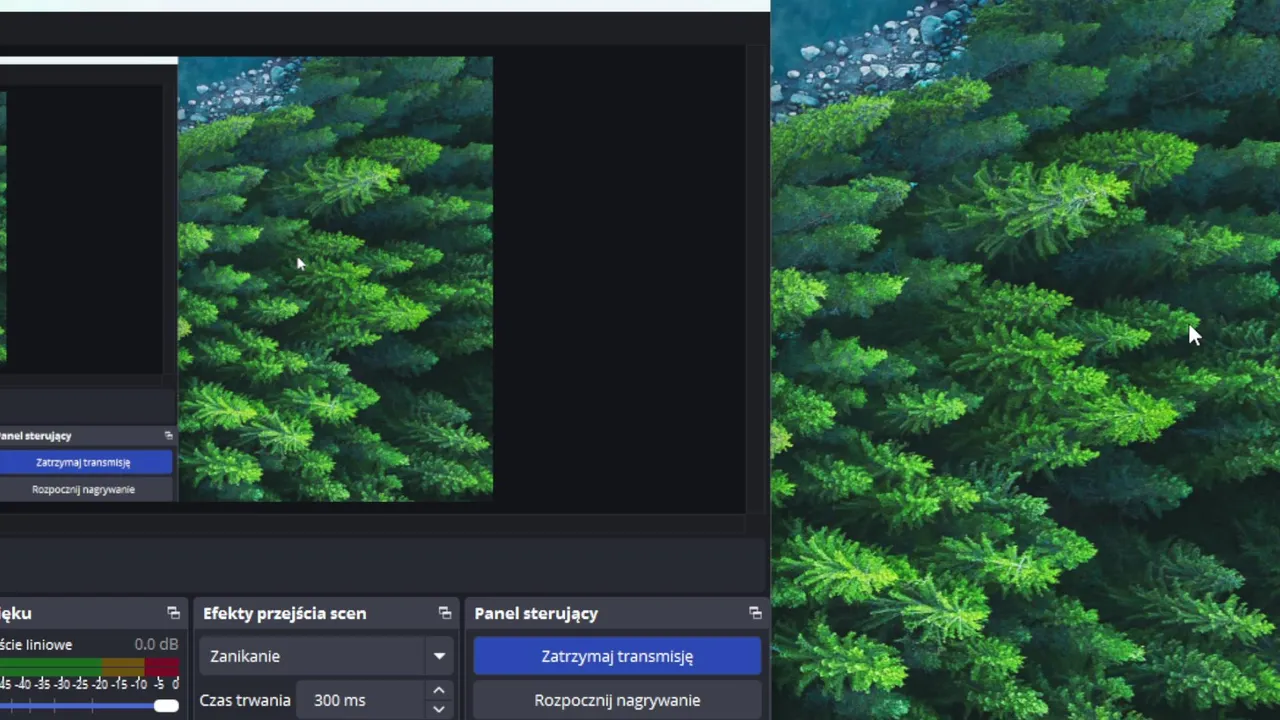This screenshot has height=720, width=1280.
Task: Click the Czas trwania label
Action: pos(245,700)
